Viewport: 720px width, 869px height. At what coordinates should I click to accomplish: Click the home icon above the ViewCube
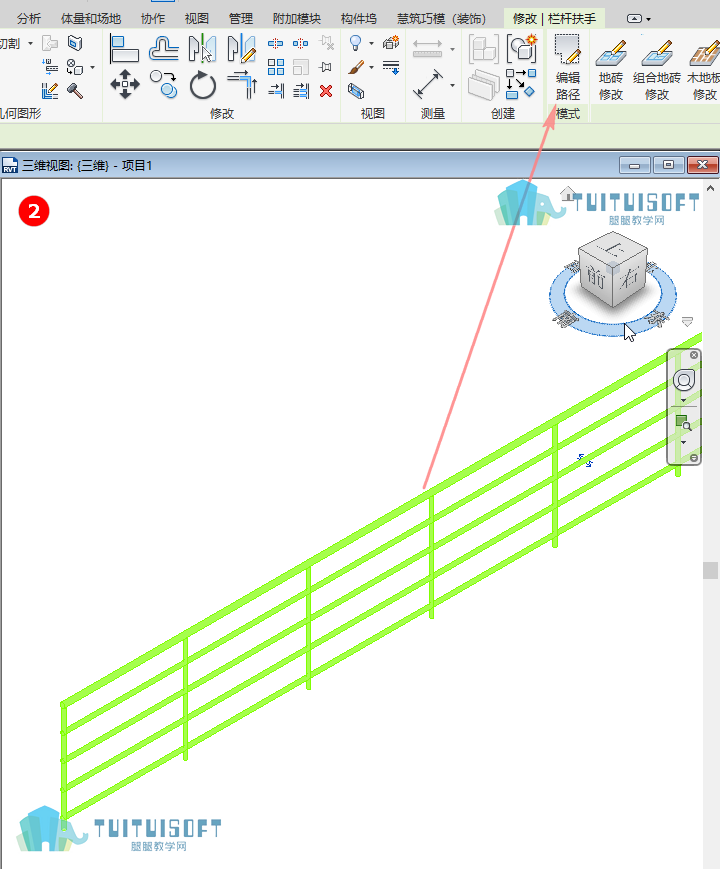click(568, 193)
